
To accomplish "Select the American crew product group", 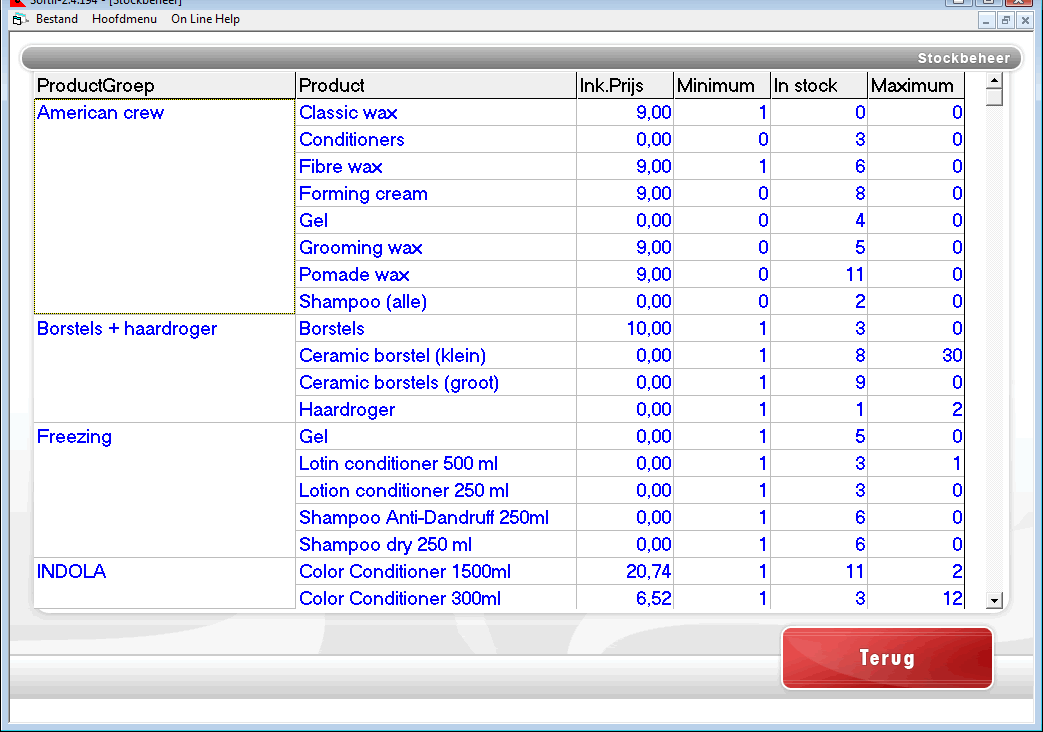I will coord(164,206).
